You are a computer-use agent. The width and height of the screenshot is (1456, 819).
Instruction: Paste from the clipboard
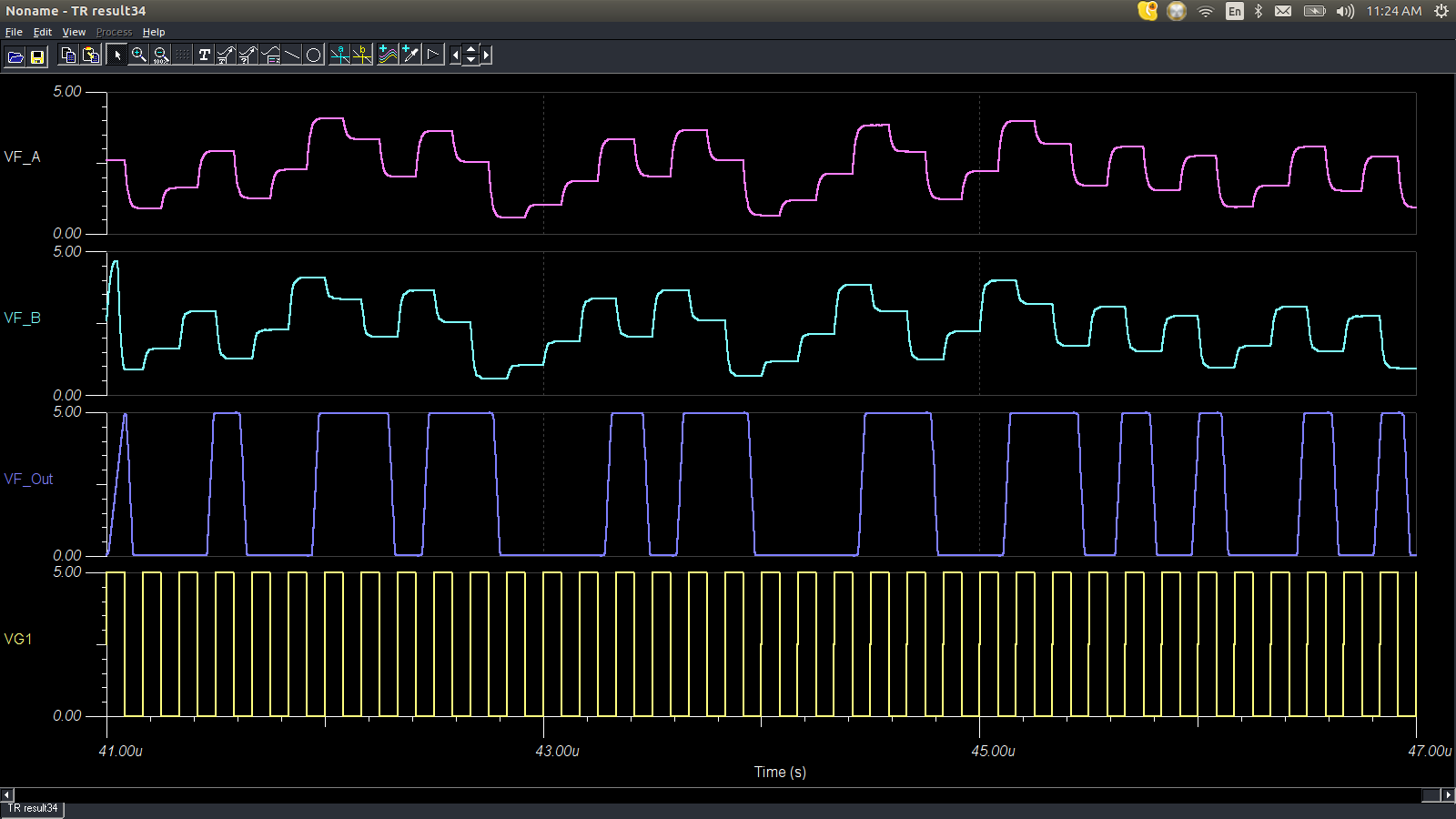(x=90, y=55)
